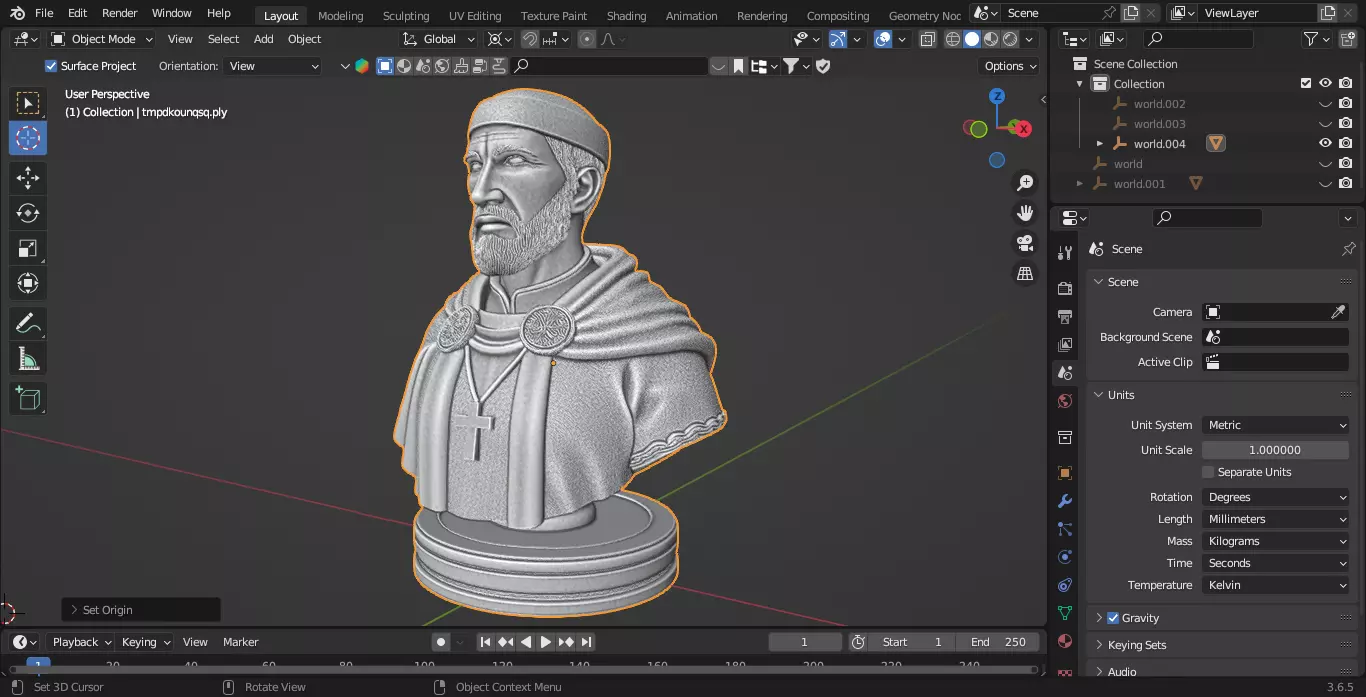Viewport: 1366px width, 697px height.
Task: Choose the Rotate tool
Action: [28, 213]
